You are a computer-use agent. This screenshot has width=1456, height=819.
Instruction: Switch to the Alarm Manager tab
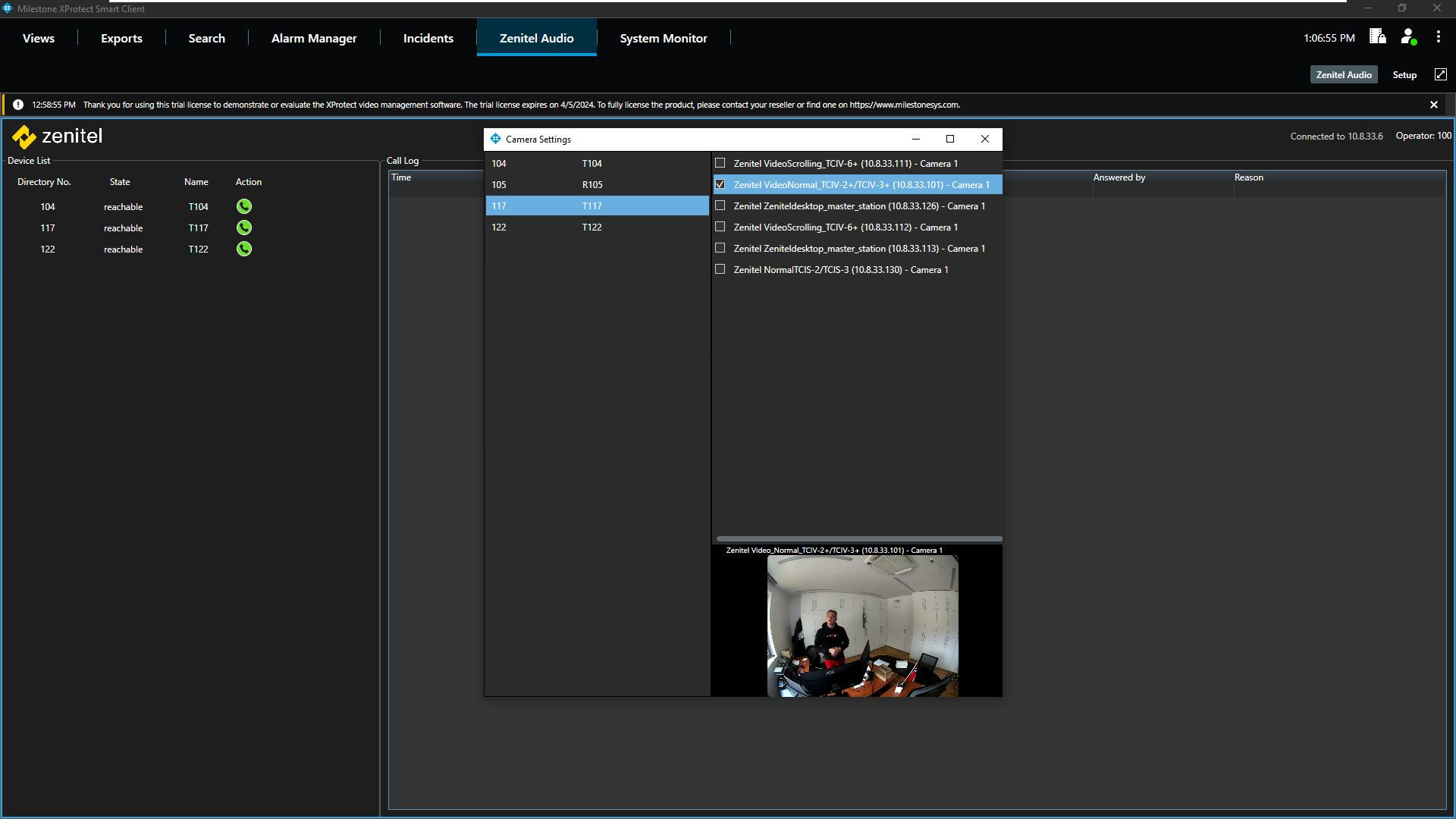[x=314, y=38]
